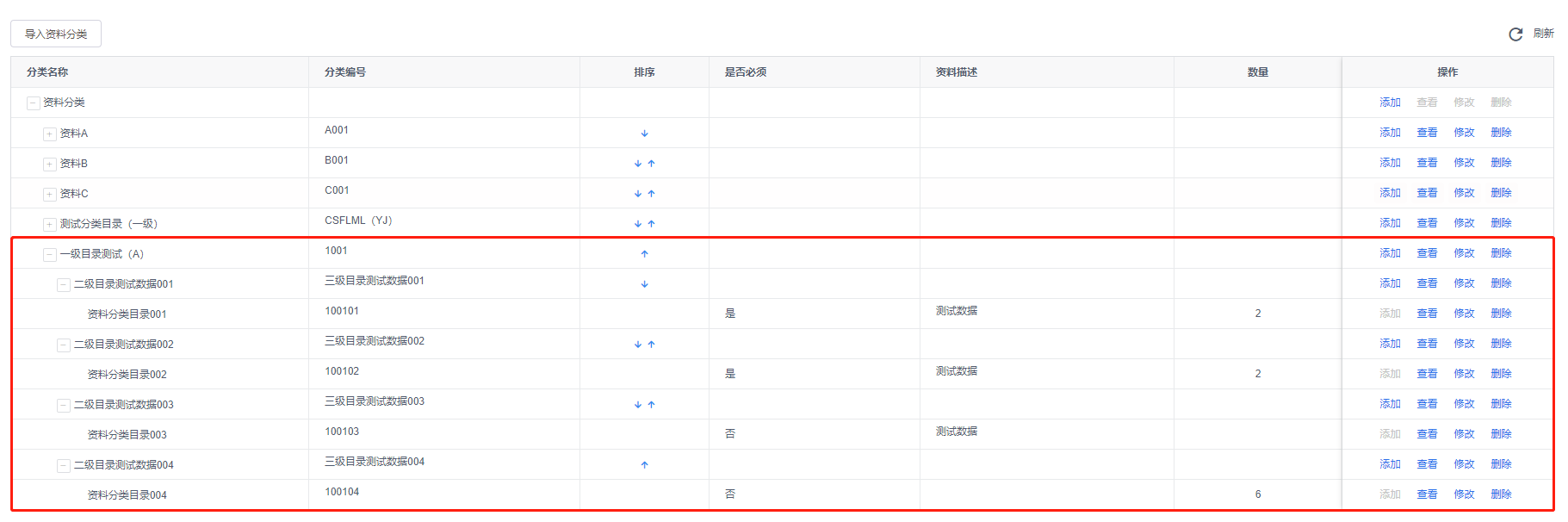Viewport: 1568px width, 522px height.
Task: Collapse the root 资料分类 node
Action: 33,103
